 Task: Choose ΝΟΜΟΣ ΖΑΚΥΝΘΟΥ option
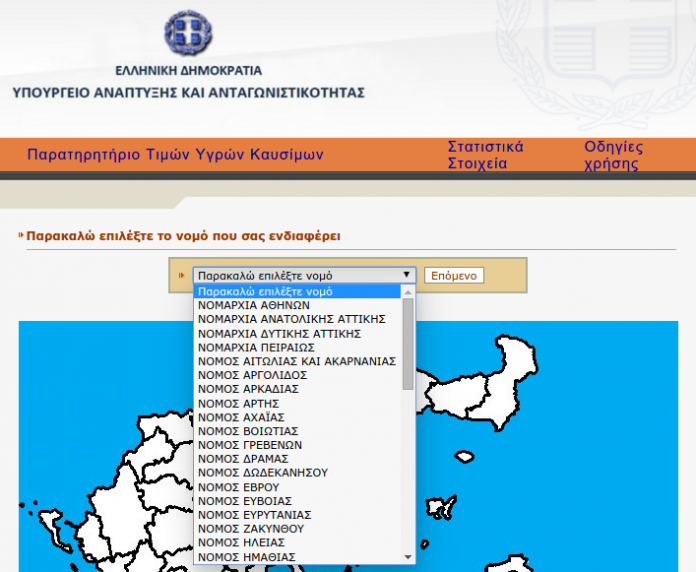click(x=297, y=529)
